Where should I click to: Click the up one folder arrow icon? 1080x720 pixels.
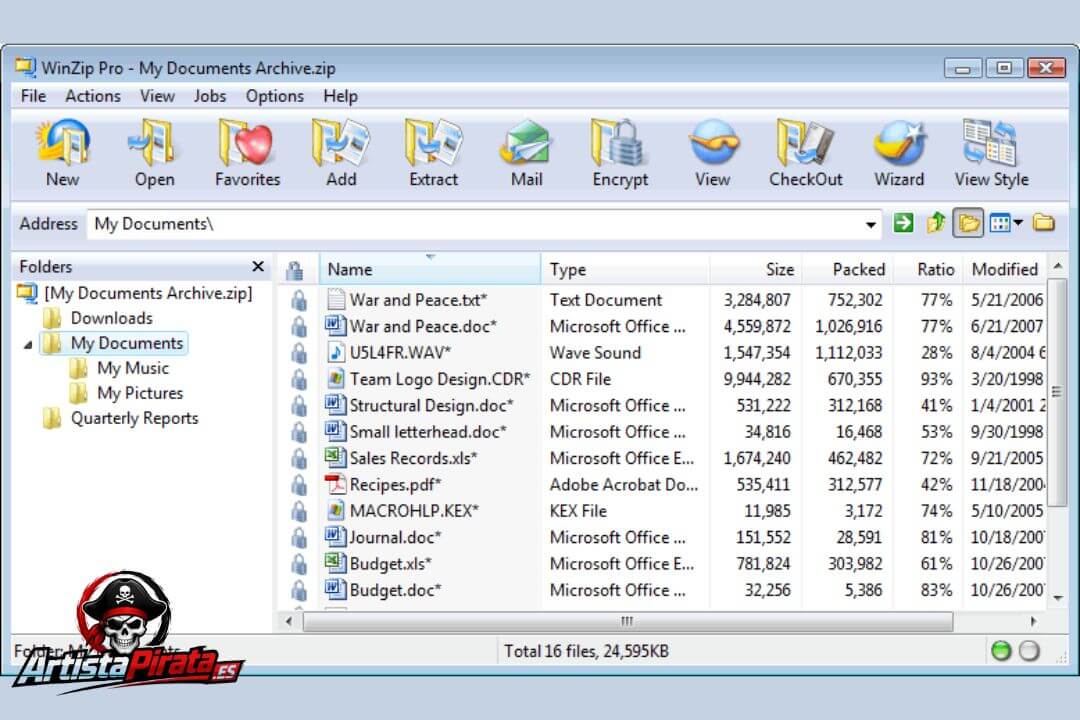935,223
